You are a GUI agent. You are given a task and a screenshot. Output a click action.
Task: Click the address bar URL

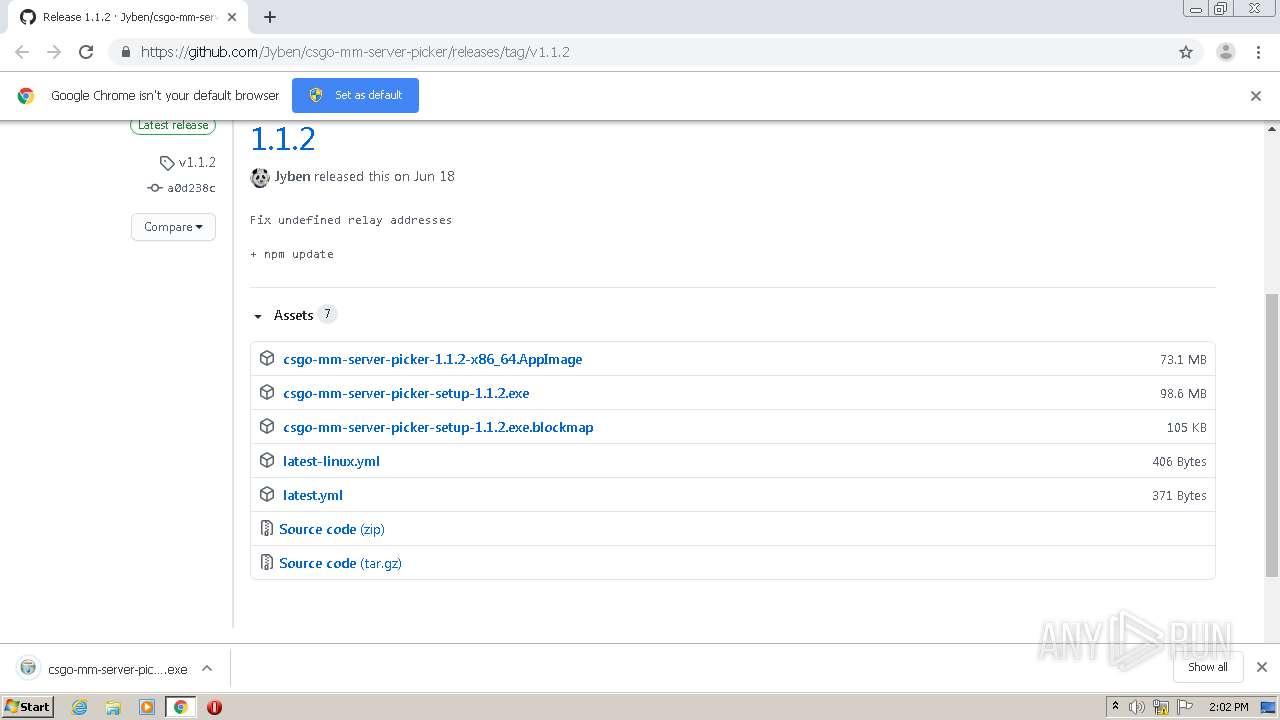click(x=355, y=52)
